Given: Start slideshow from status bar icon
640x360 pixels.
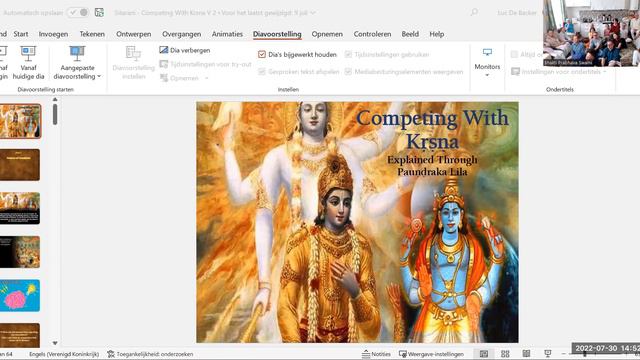Looking at the screenshot, I should (547, 353).
